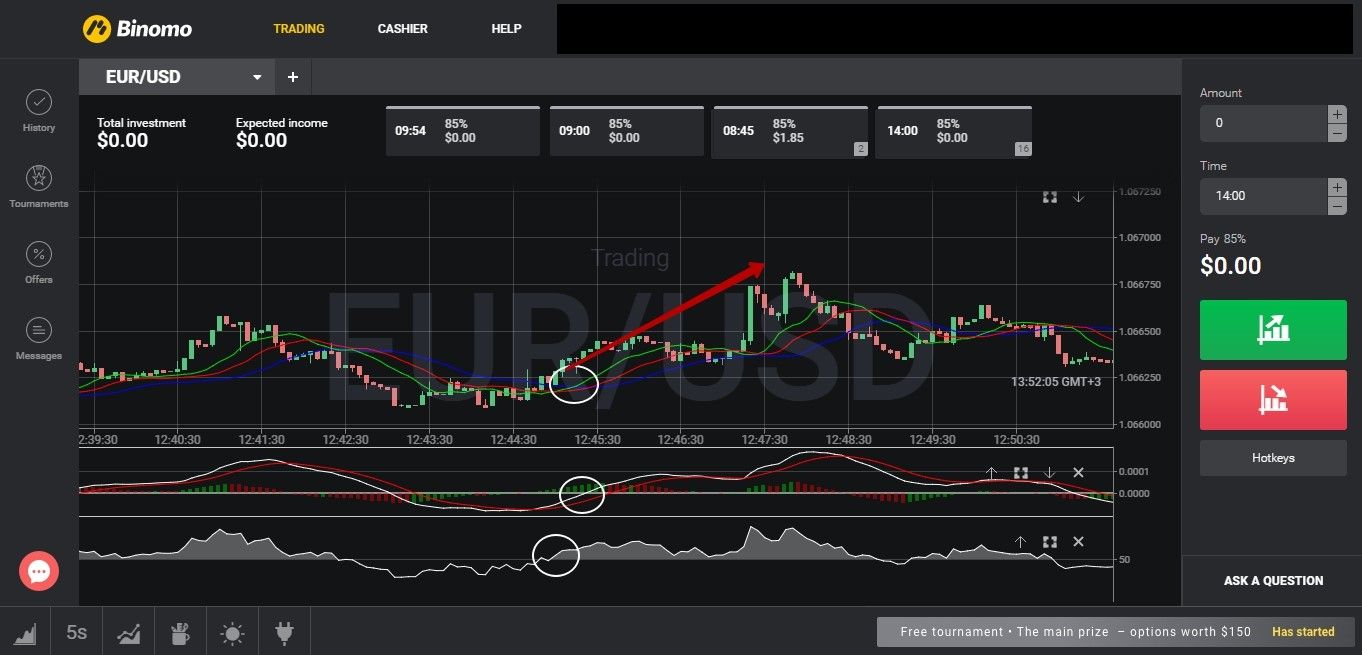Open the drawing tools pencil cup icon

(x=181, y=632)
